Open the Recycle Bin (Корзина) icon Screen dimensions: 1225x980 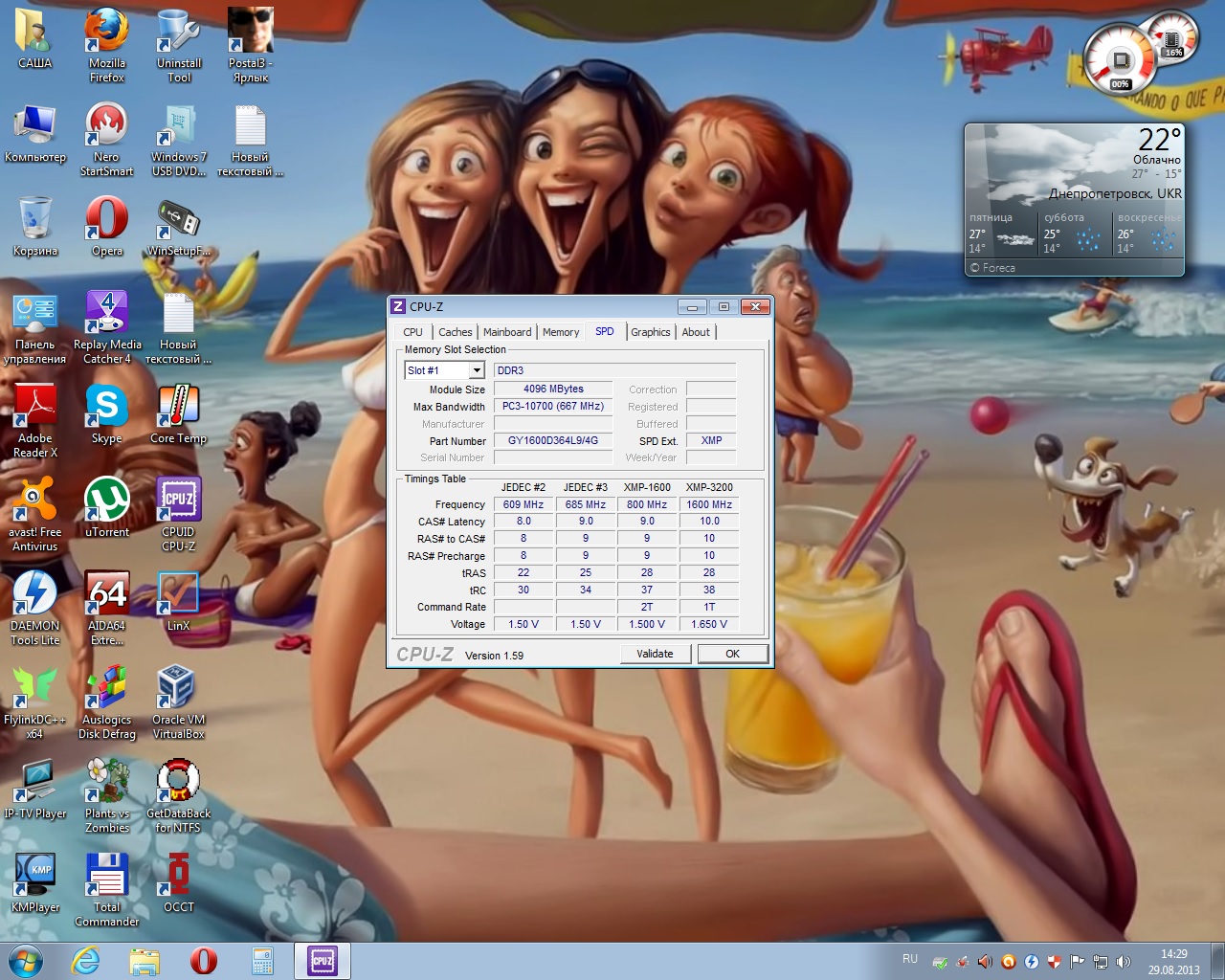click(35, 226)
